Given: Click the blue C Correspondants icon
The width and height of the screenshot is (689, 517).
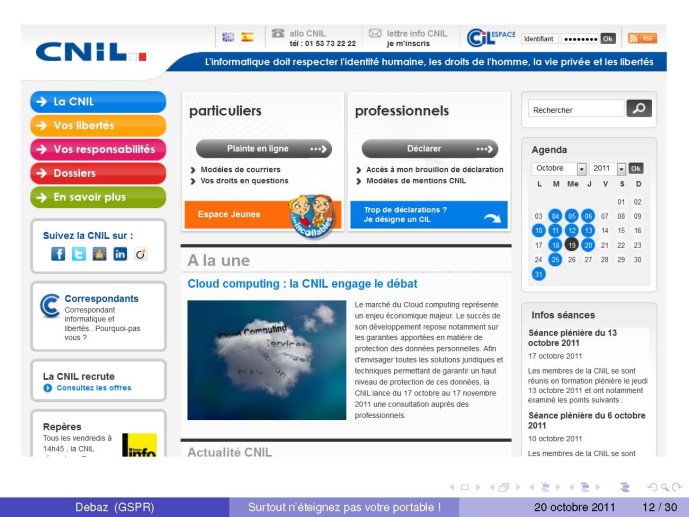Looking at the screenshot, I should coord(50,305).
